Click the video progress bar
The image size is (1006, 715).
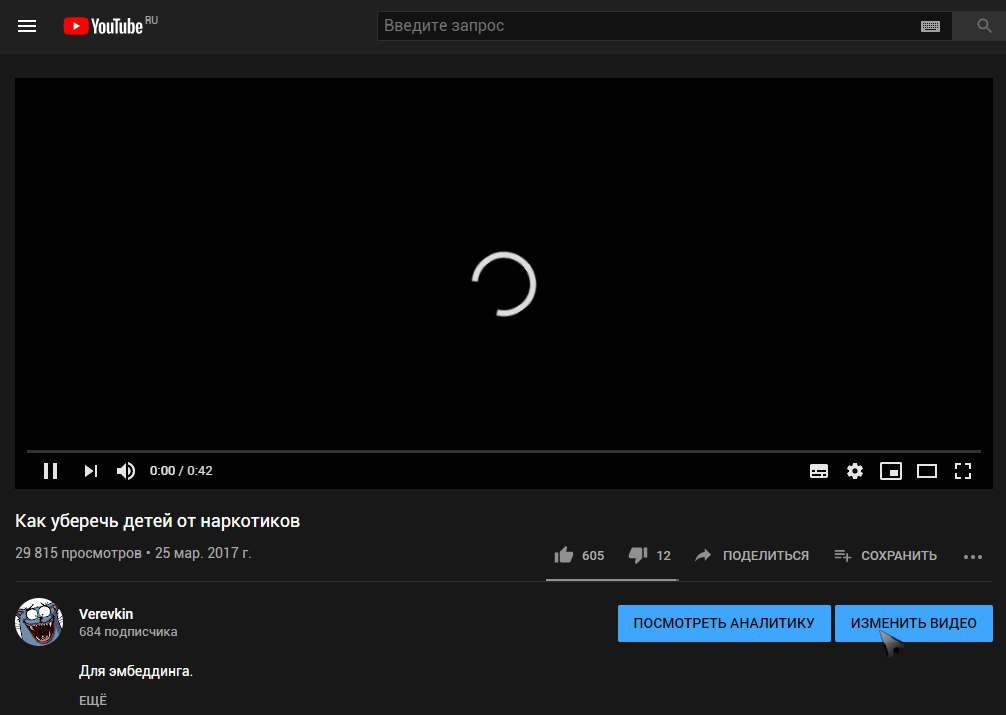504,451
